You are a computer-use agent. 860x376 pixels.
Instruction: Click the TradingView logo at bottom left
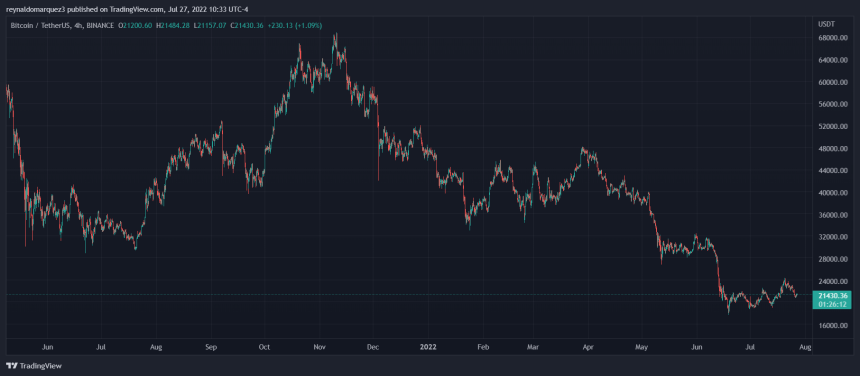(34, 366)
